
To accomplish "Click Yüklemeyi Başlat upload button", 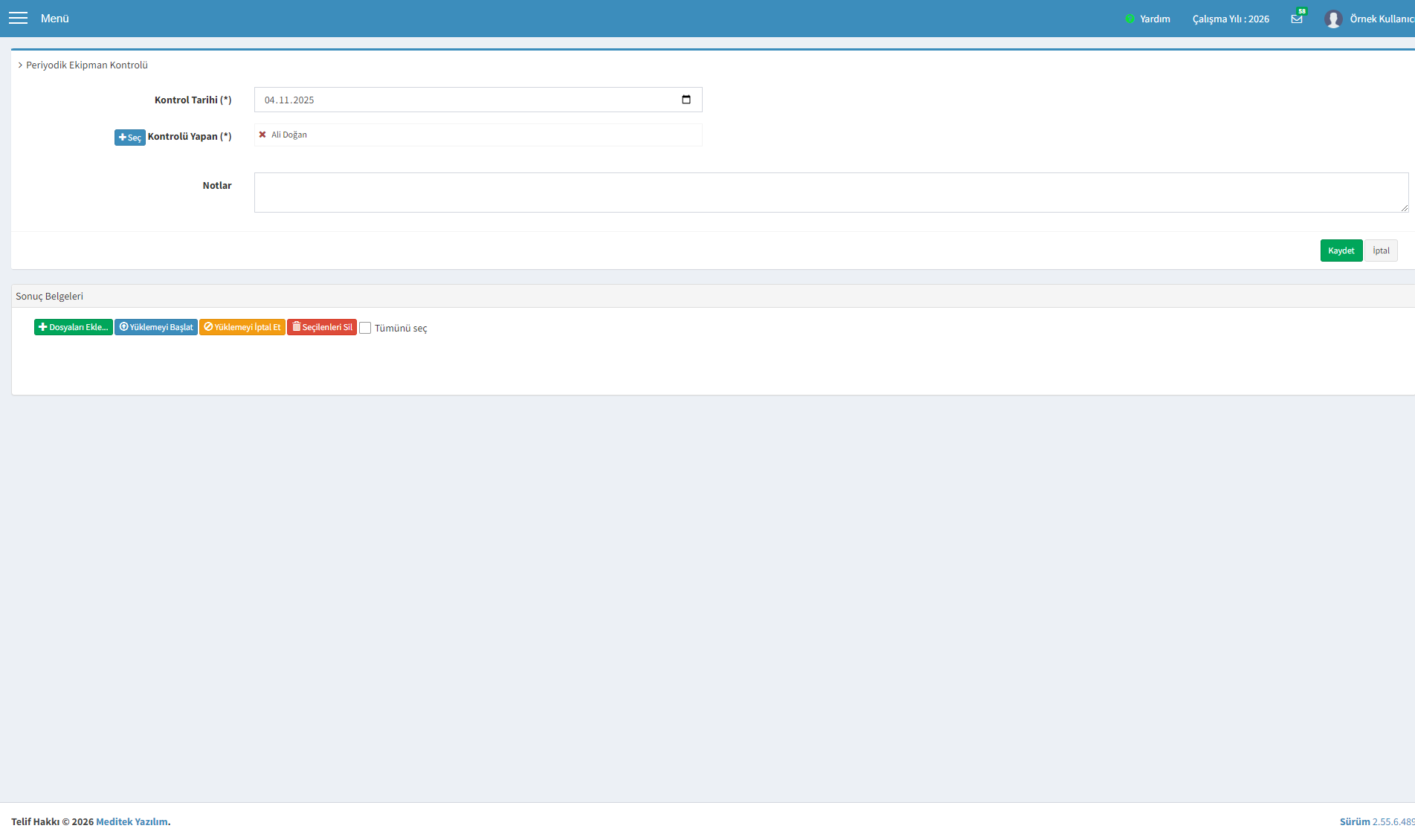I will [156, 327].
